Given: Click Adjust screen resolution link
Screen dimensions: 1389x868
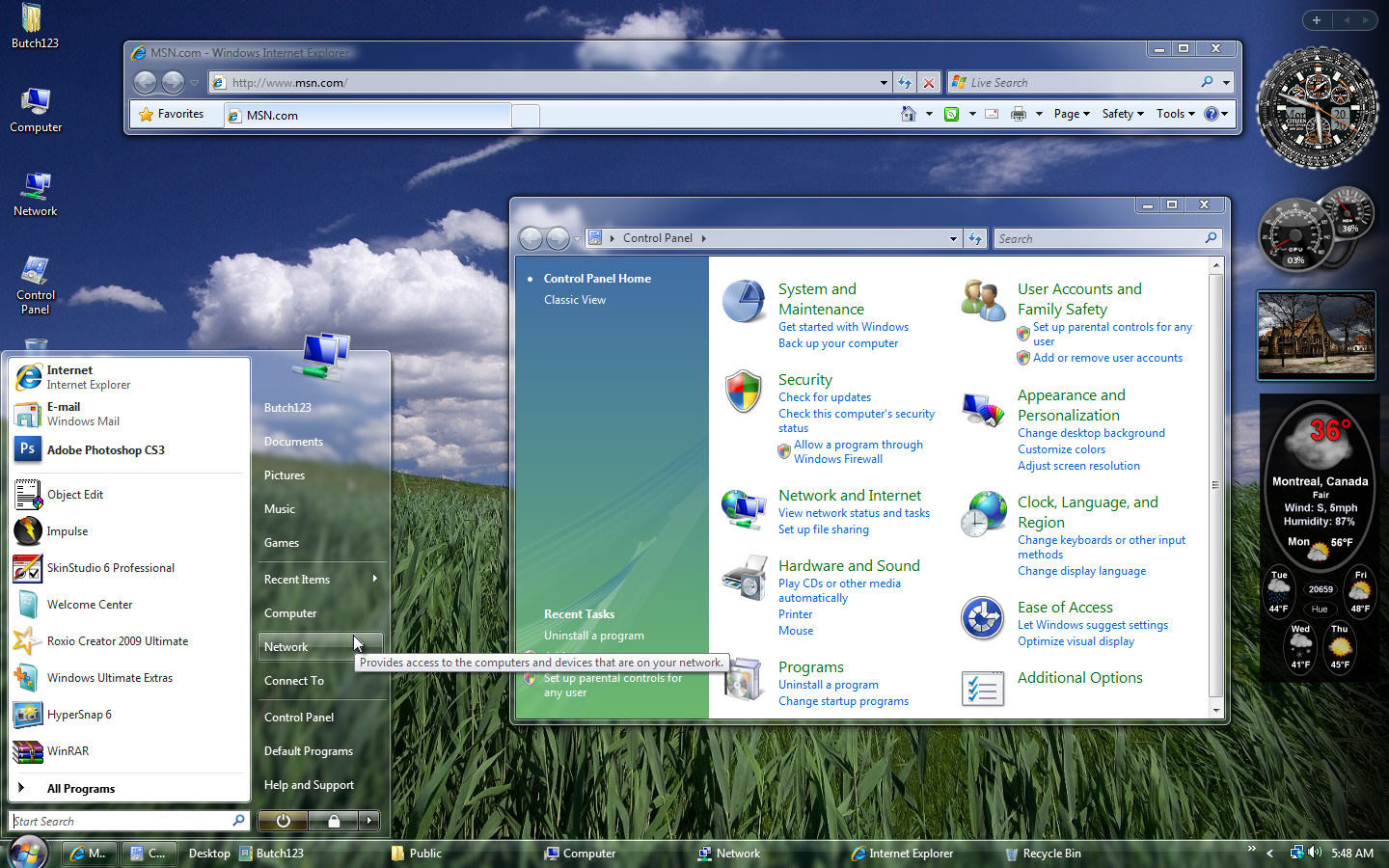Looking at the screenshot, I should [x=1078, y=466].
